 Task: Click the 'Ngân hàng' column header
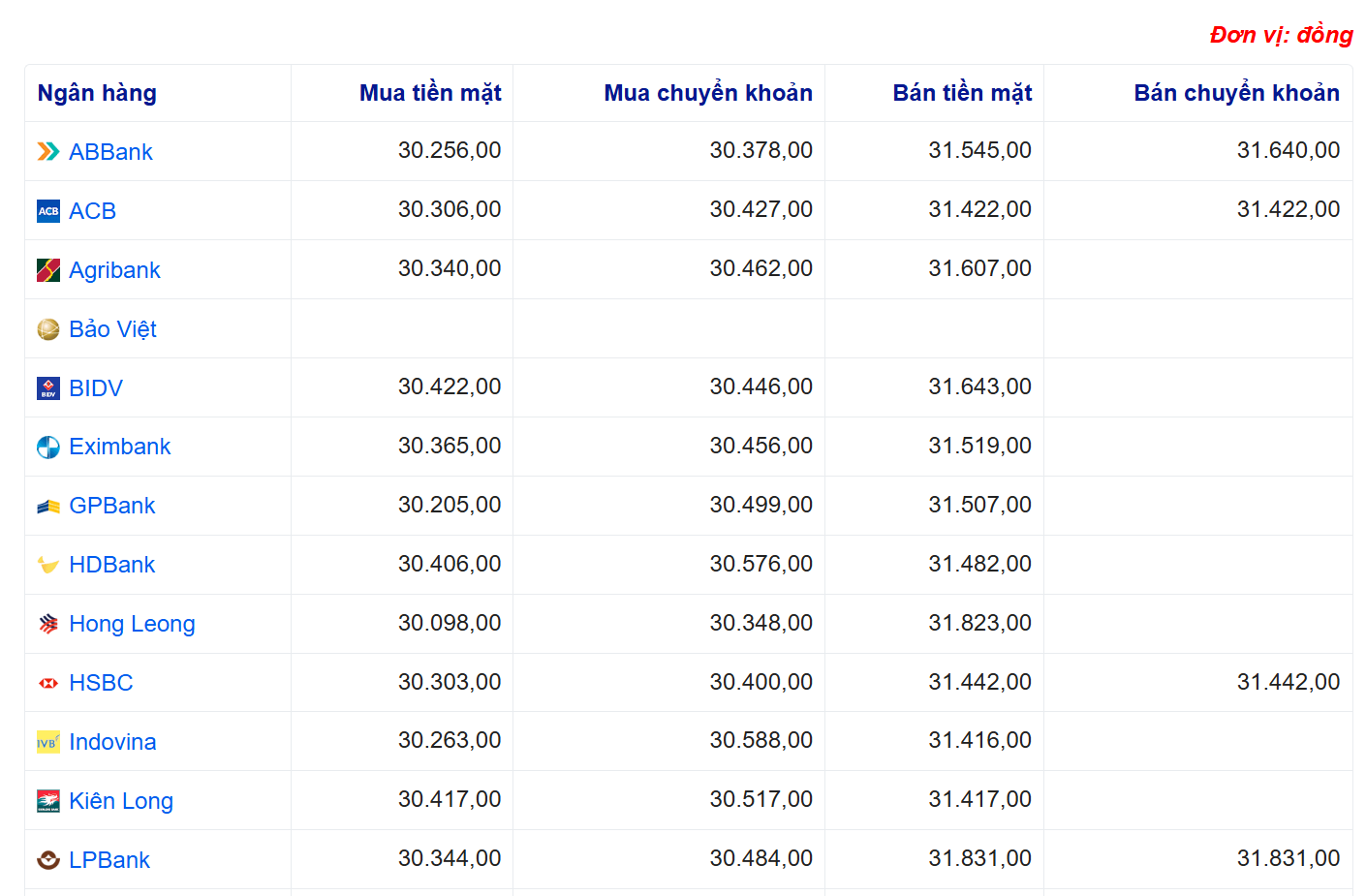tap(97, 93)
